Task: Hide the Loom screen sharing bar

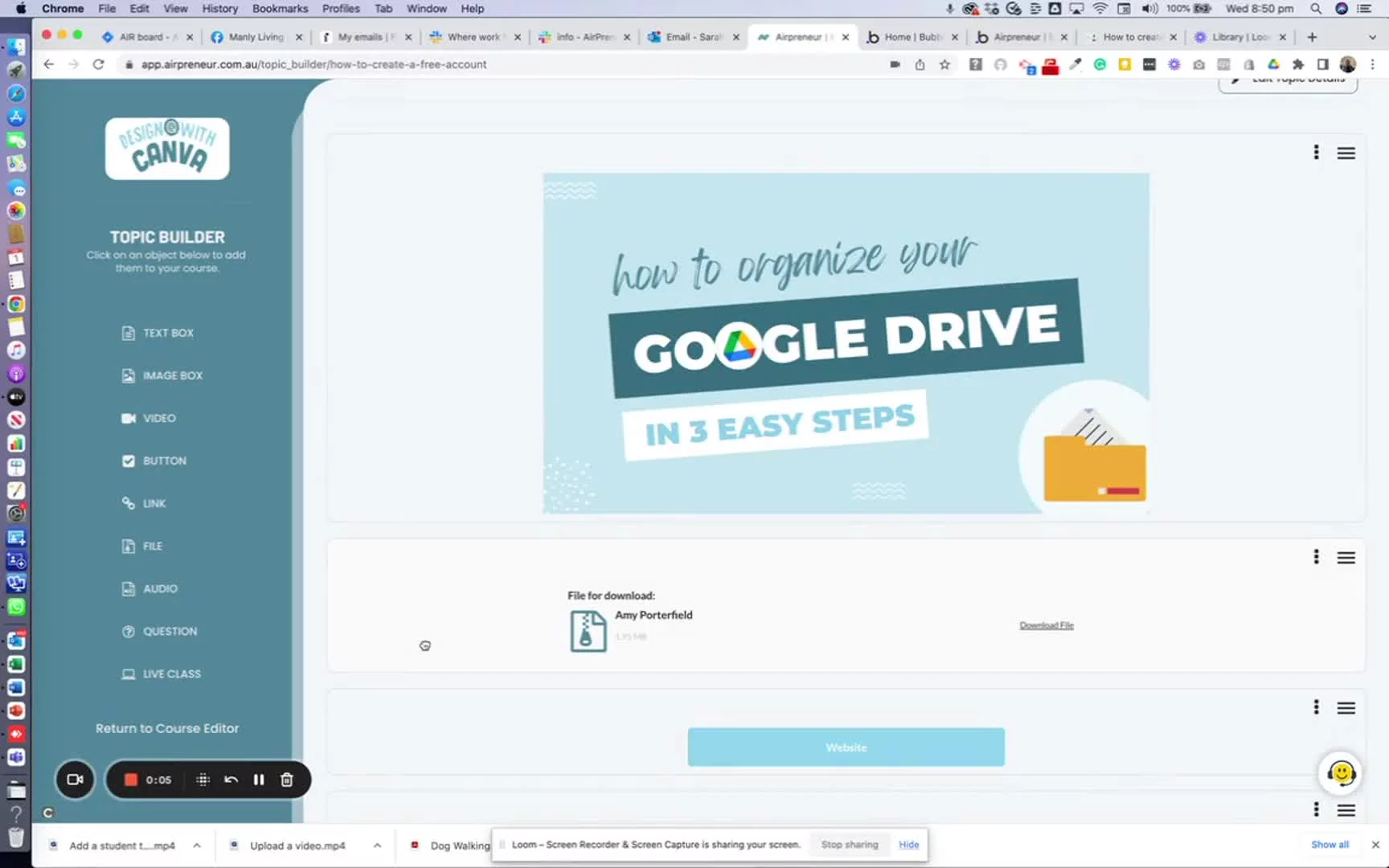Action: tap(908, 845)
